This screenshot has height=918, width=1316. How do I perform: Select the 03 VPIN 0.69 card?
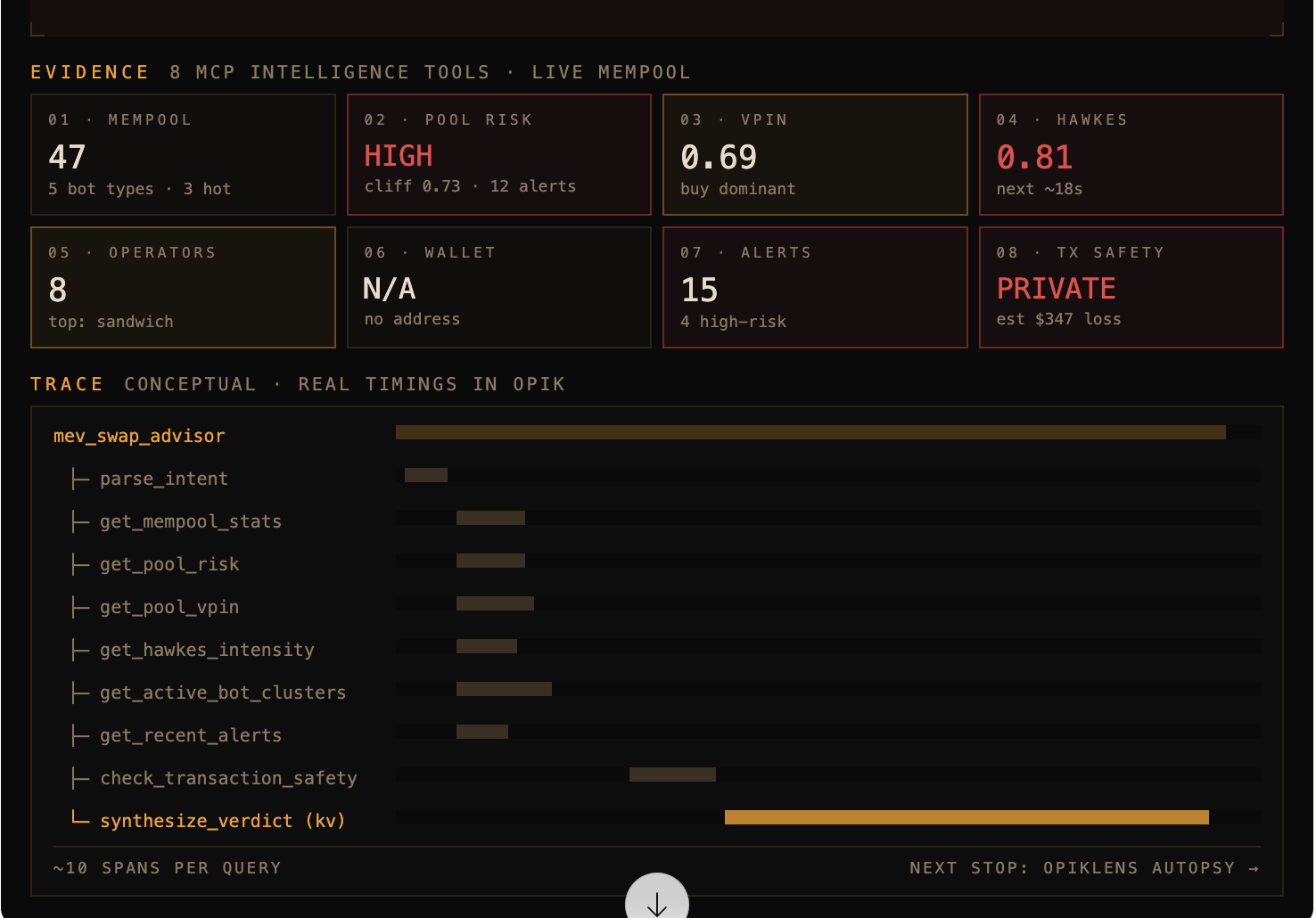click(x=815, y=154)
